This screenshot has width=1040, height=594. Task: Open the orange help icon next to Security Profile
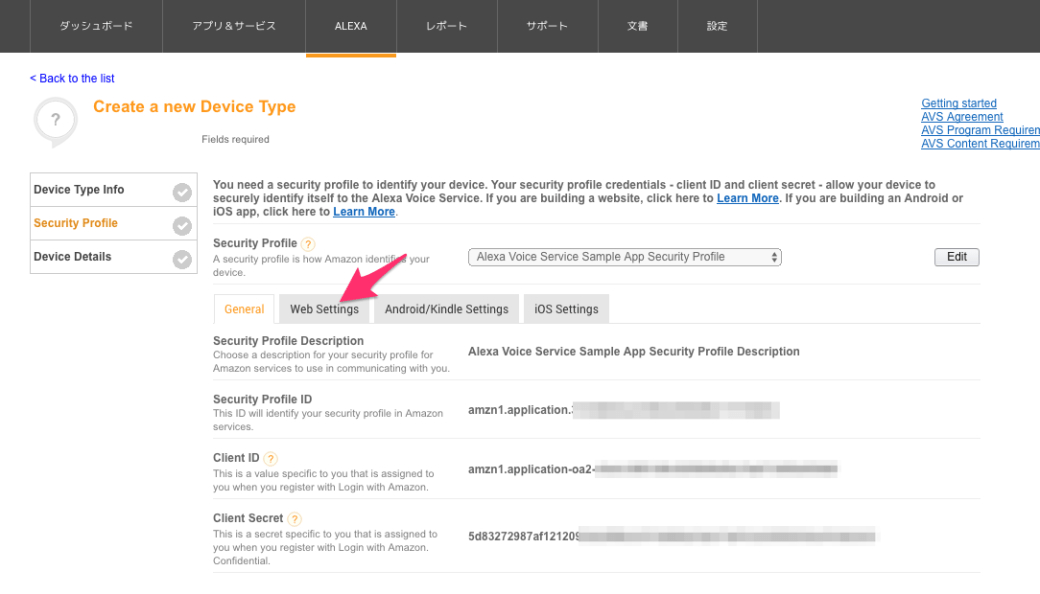tap(307, 243)
